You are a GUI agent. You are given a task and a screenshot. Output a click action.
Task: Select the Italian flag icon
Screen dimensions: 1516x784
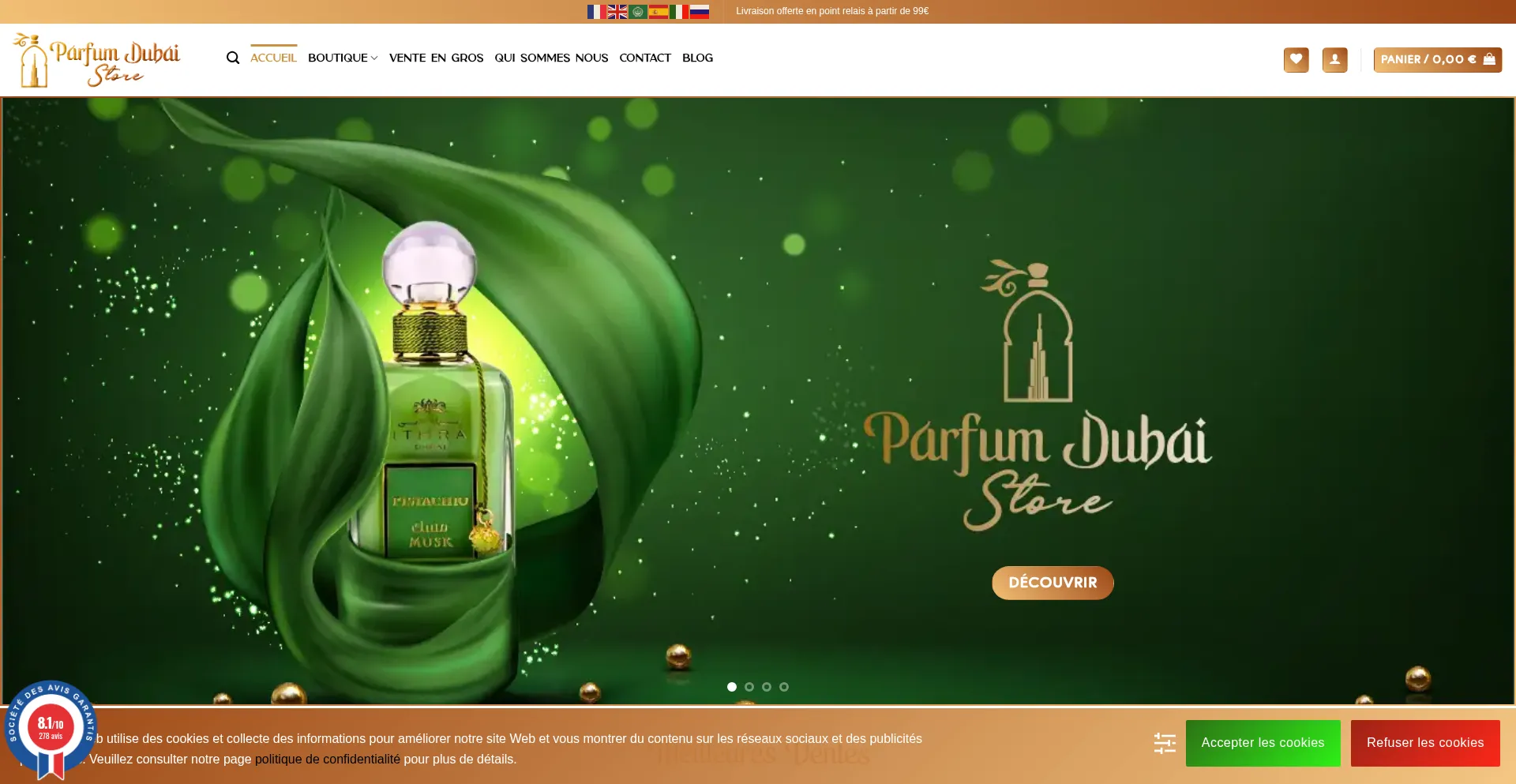pos(679,12)
